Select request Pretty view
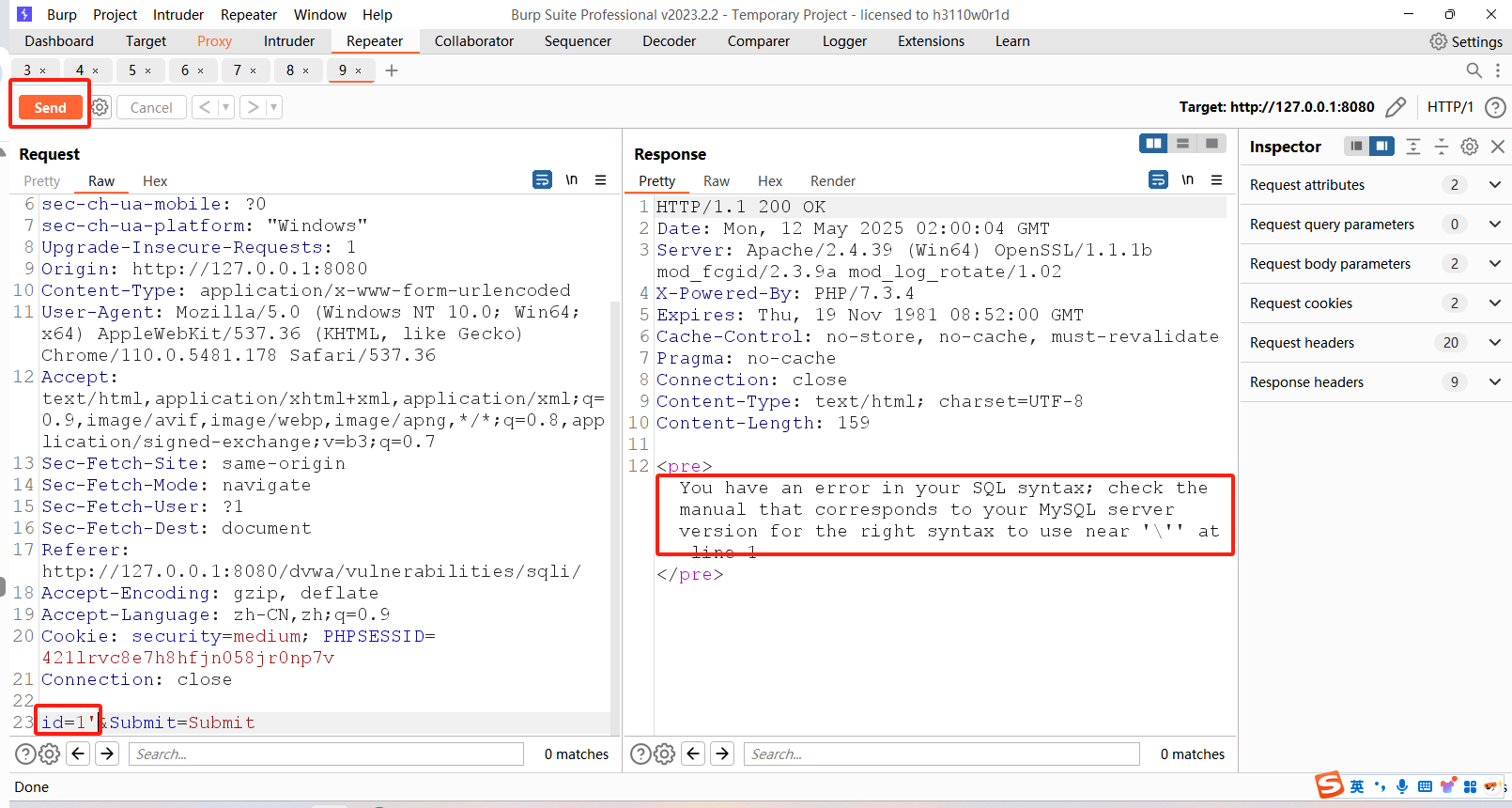Viewport: 1512px width, 808px height. click(x=42, y=181)
